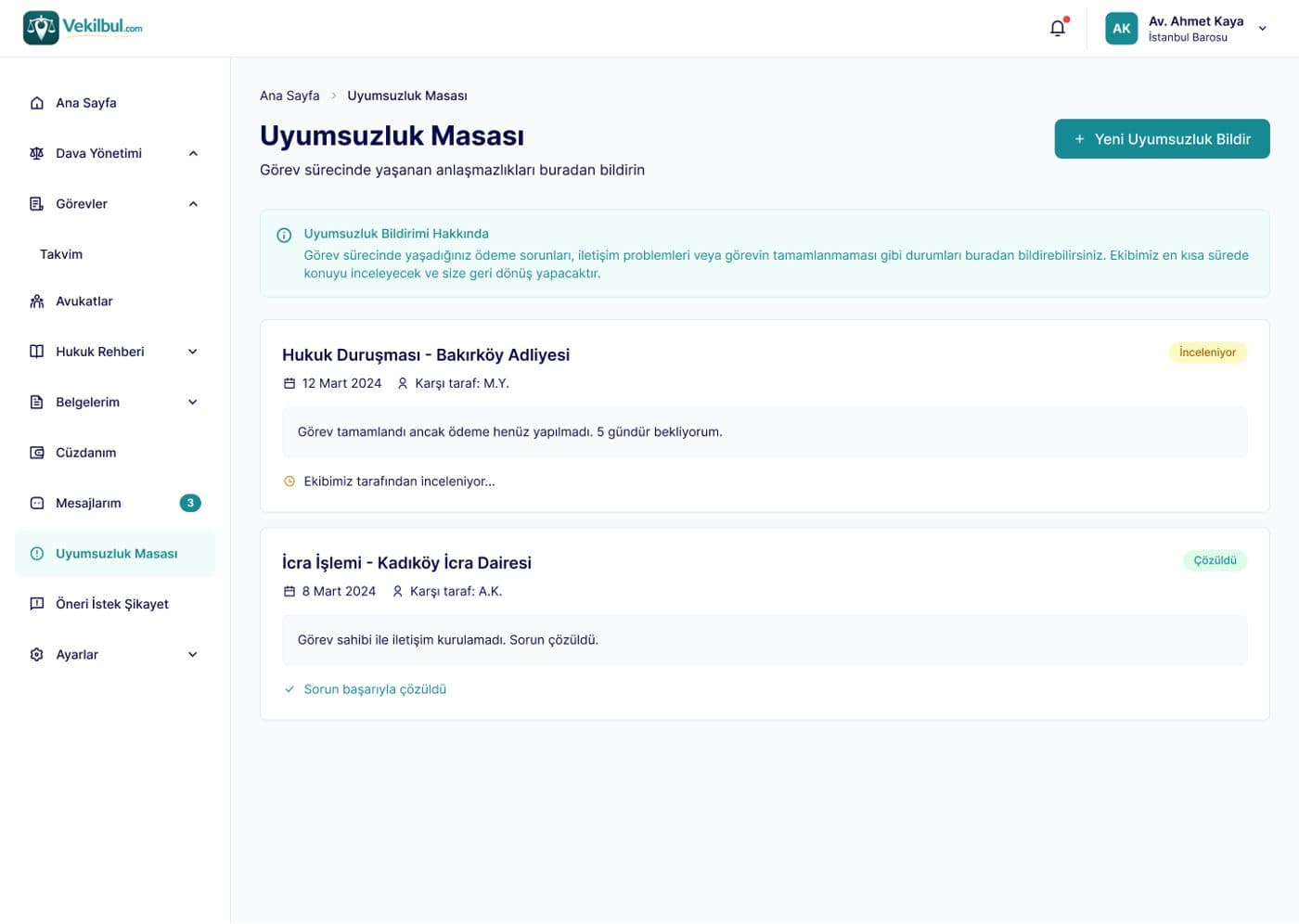Click the Ana Sayfa breadcrumb link
The width and height of the screenshot is (1299, 924).
[289, 96]
